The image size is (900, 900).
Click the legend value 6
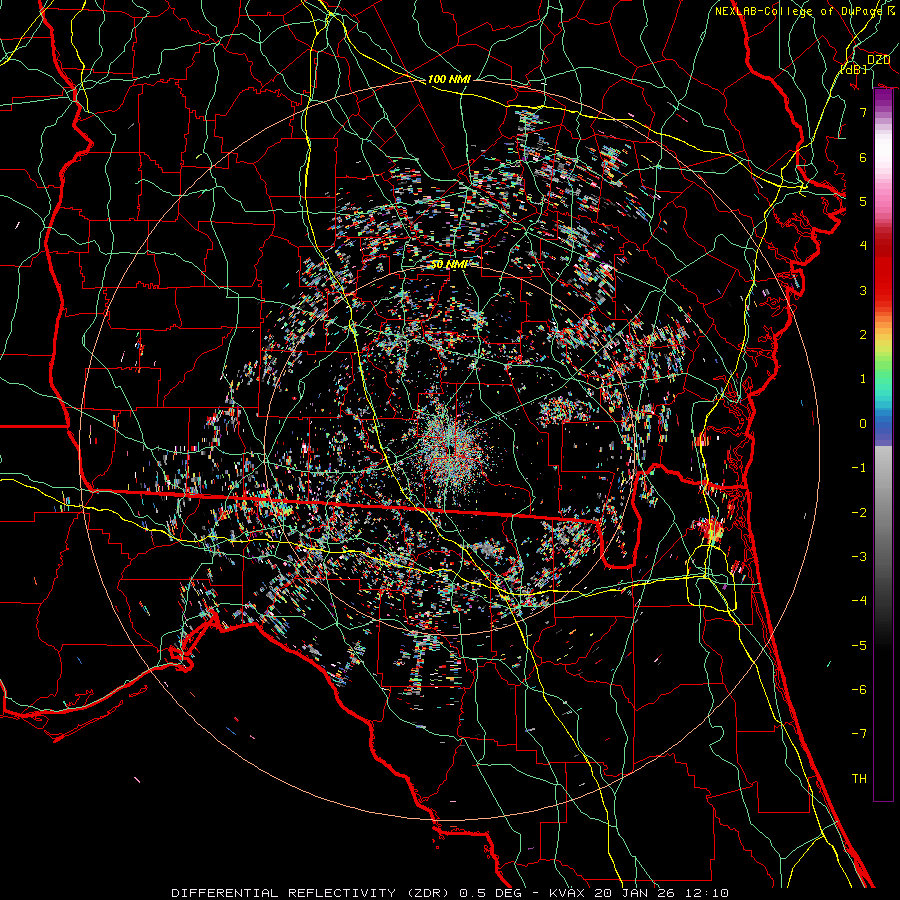pyautogui.click(x=863, y=157)
